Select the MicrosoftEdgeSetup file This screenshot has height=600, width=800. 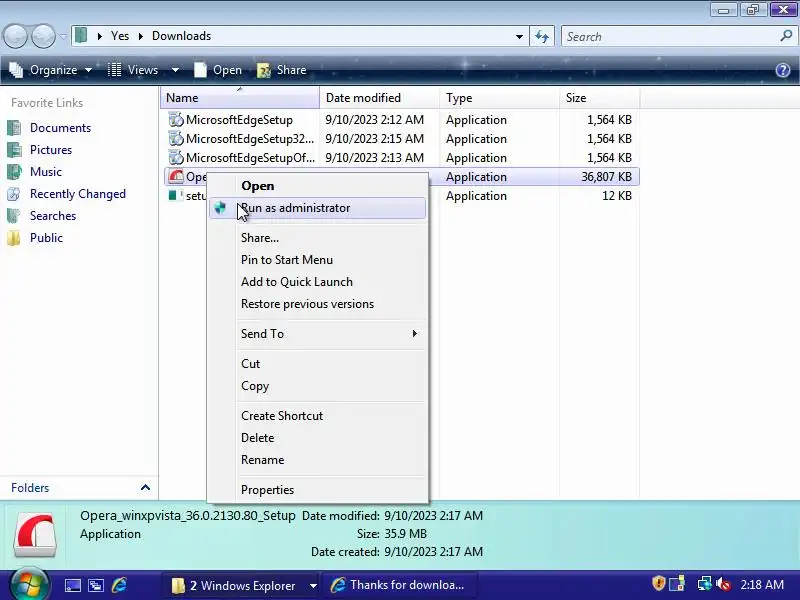click(239, 120)
